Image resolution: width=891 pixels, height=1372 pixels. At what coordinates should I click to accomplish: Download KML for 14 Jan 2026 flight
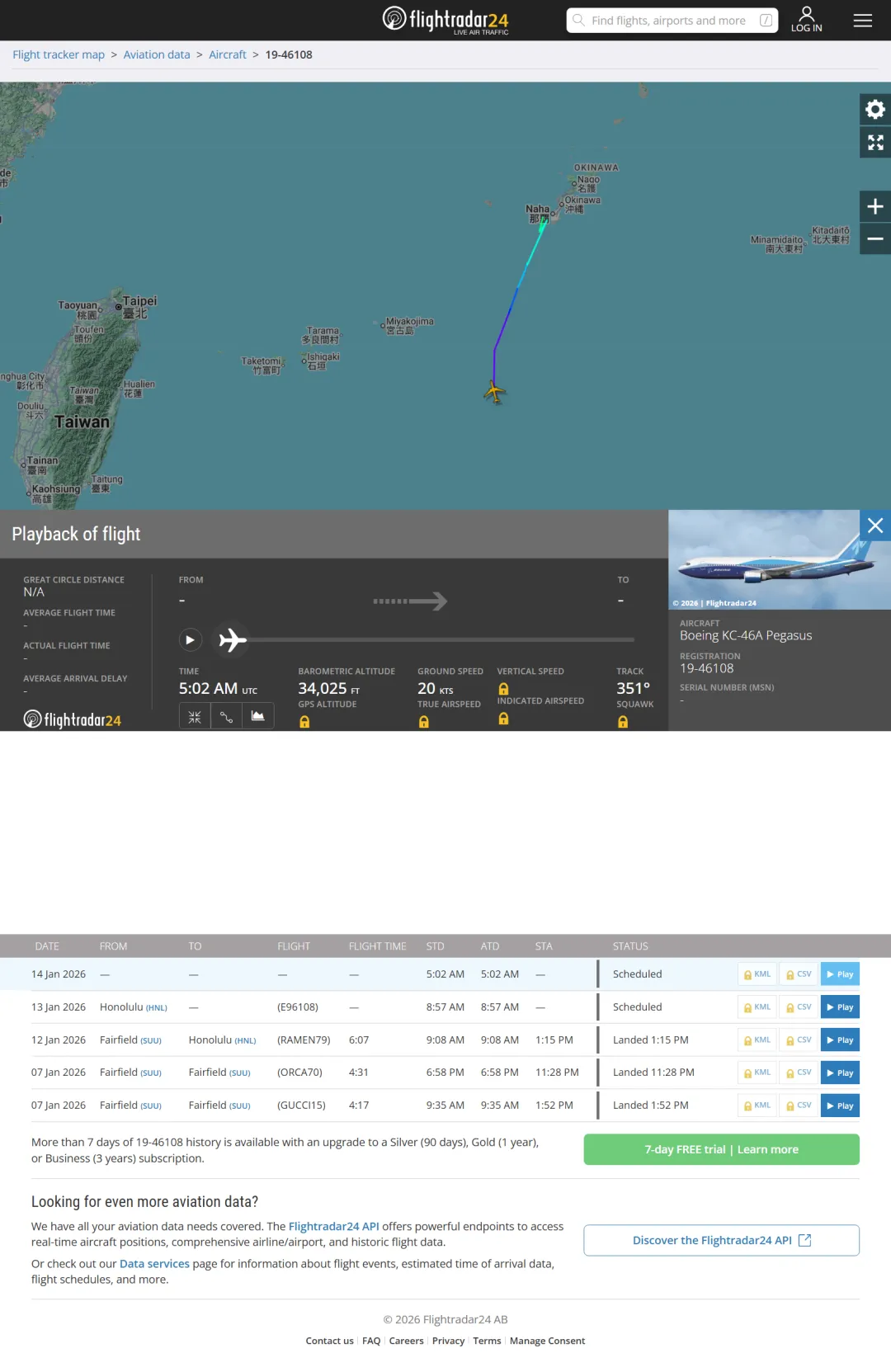757,974
